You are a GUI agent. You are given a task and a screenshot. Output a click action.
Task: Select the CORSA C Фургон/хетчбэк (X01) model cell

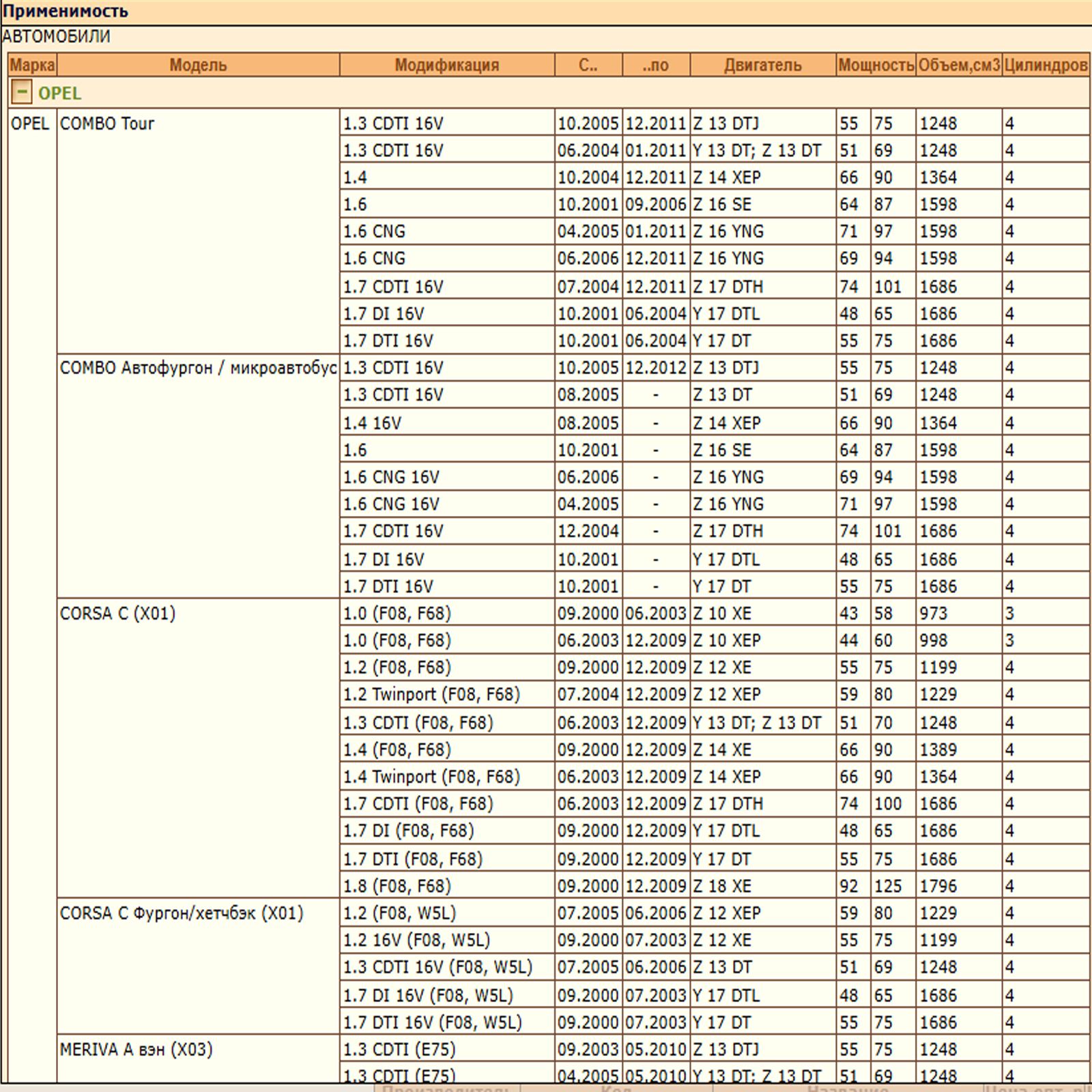(182, 913)
